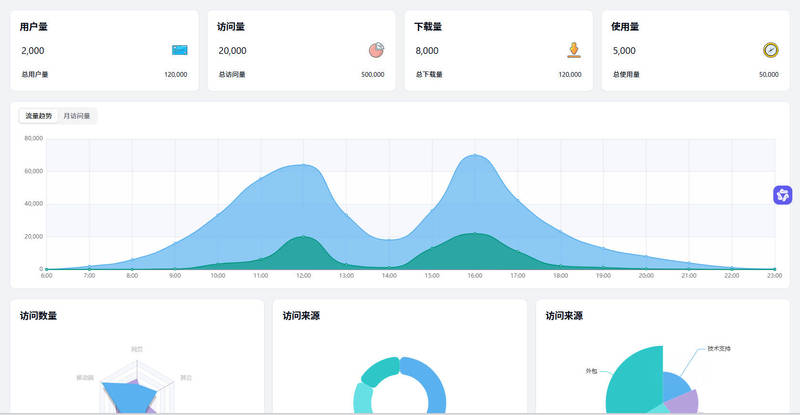
Task: Click the 下载量 card title
Action: tap(428, 27)
